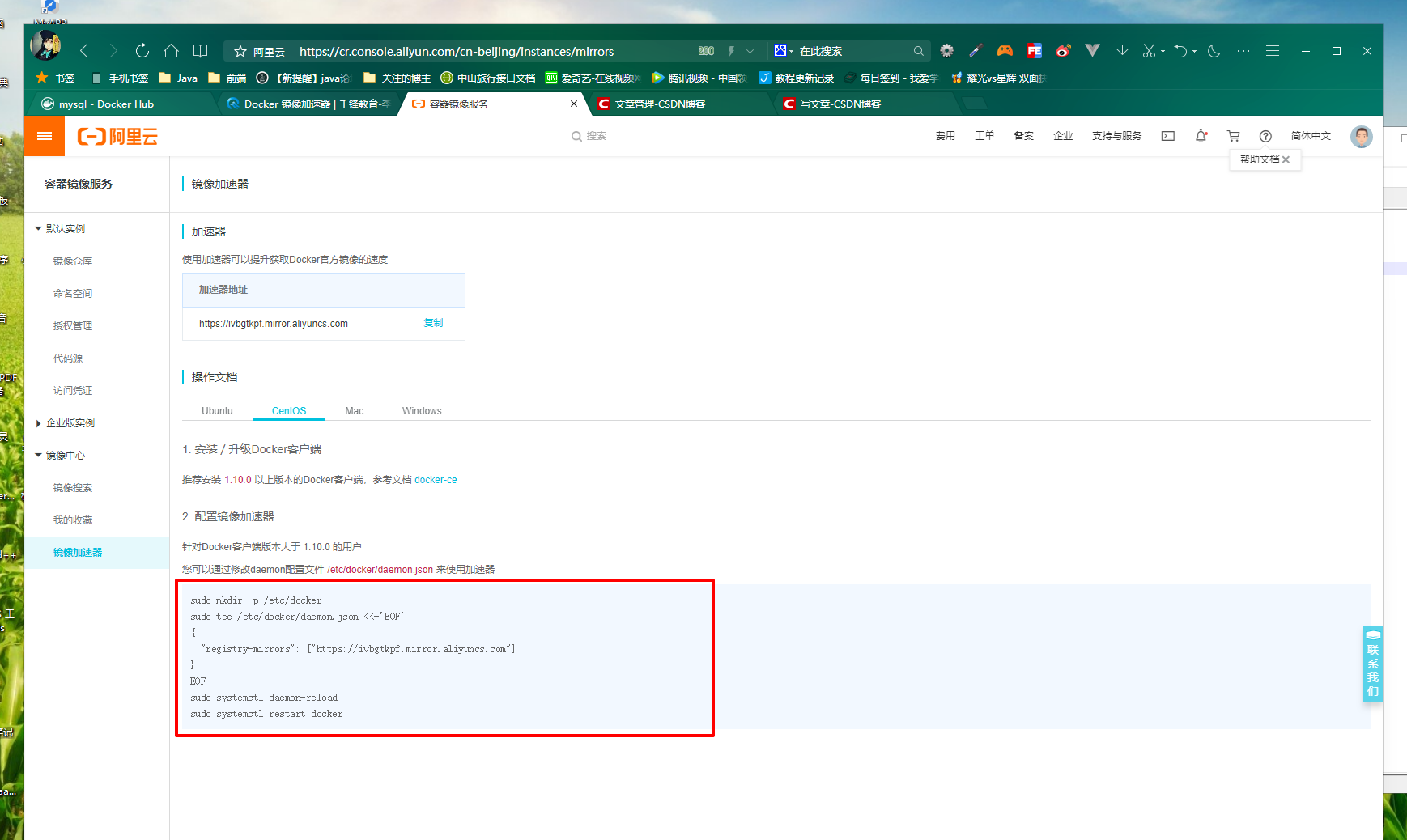Click the search magnifier in browser search box
The height and width of the screenshot is (840, 1407).
pyautogui.click(x=918, y=51)
